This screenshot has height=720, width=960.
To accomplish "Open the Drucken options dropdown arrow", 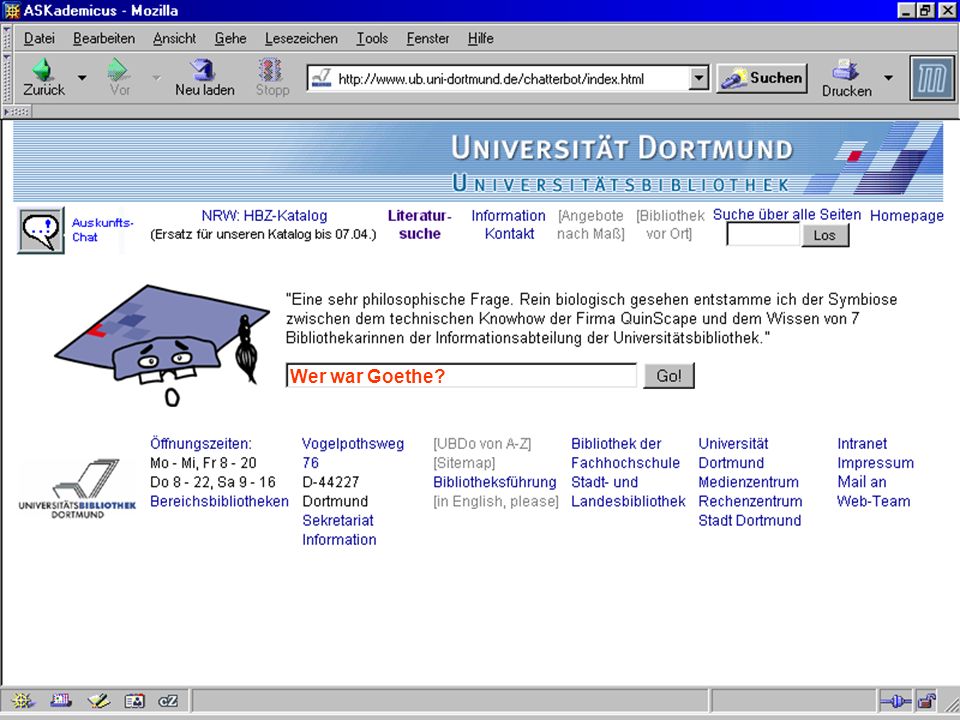I will pyautogui.click(x=888, y=78).
